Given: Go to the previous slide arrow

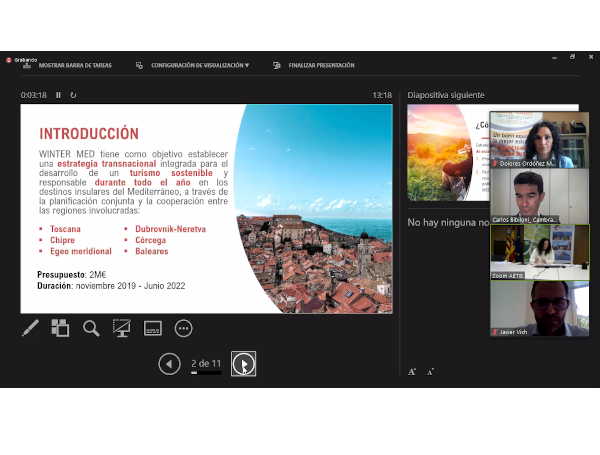Looking at the screenshot, I should 170,364.
